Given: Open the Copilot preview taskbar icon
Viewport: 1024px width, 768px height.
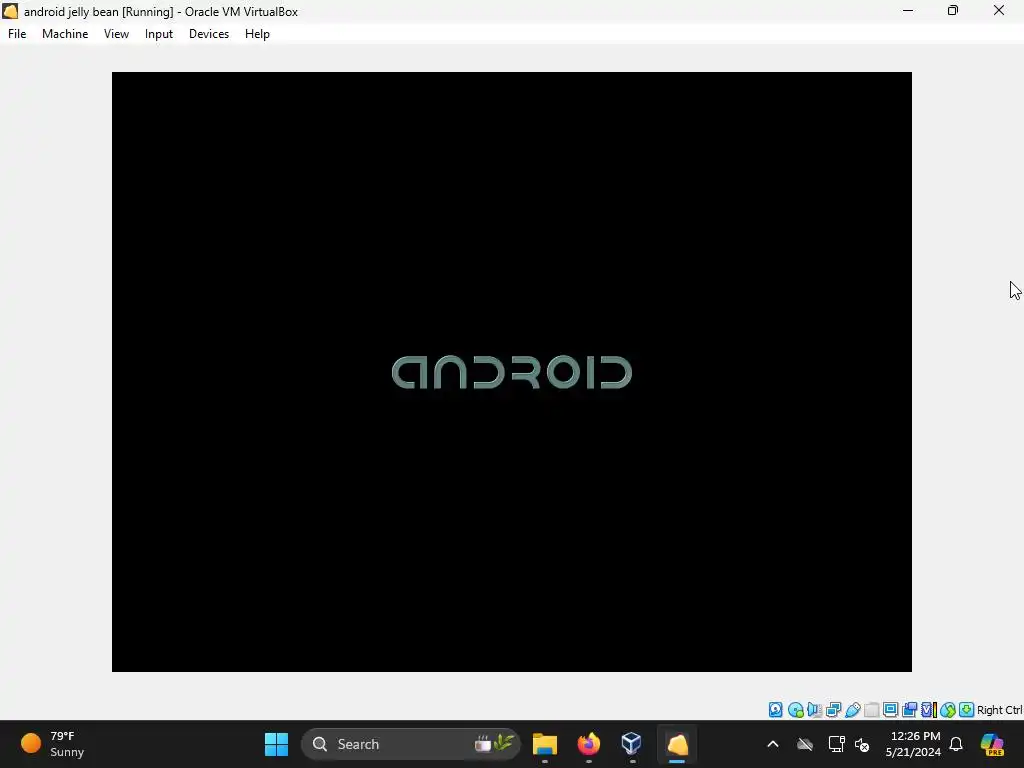Looking at the screenshot, I should point(992,744).
